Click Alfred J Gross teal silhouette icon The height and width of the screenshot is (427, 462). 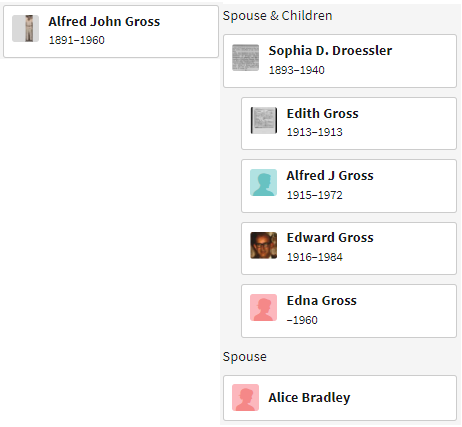[x=264, y=183]
